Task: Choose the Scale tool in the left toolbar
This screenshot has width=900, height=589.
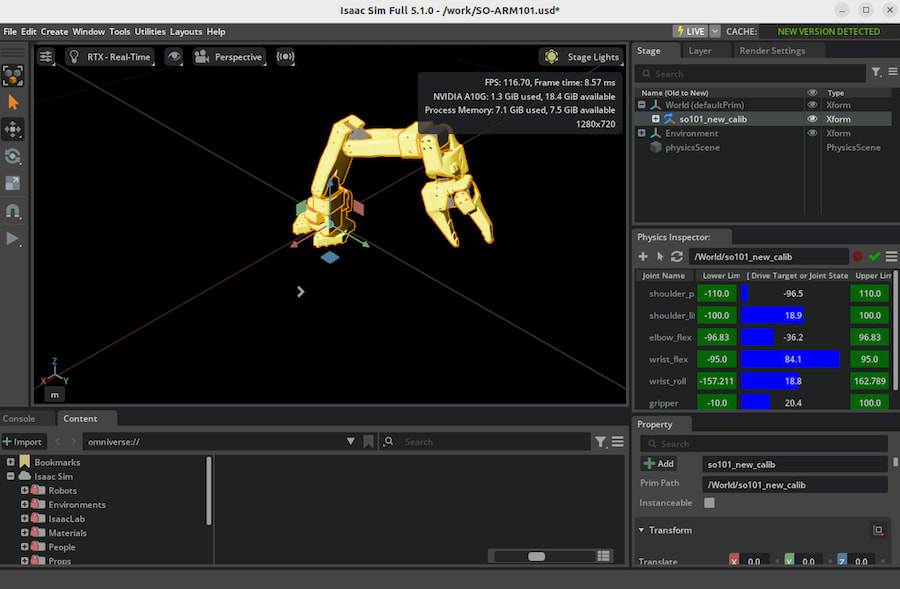Action: pos(13,183)
